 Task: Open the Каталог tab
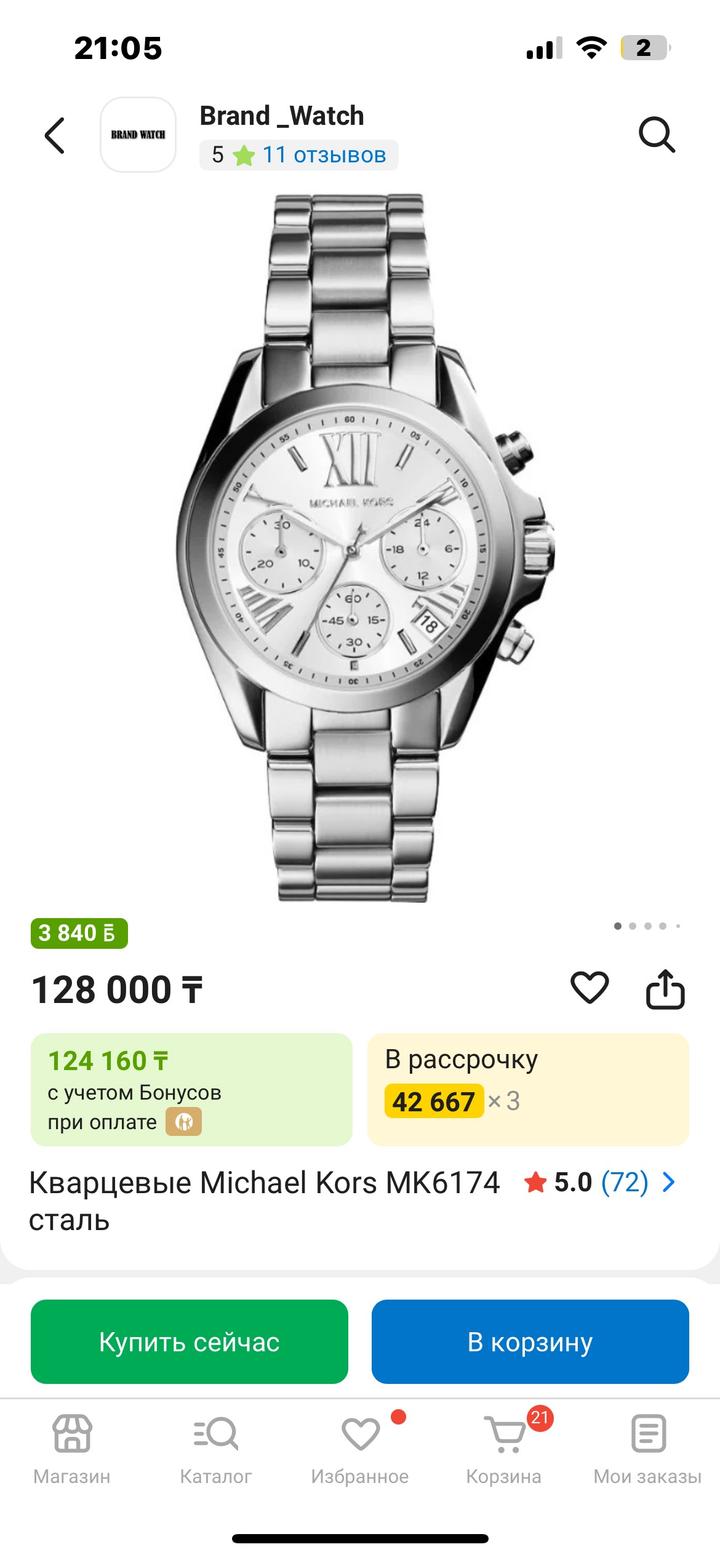[x=216, y=1448]
